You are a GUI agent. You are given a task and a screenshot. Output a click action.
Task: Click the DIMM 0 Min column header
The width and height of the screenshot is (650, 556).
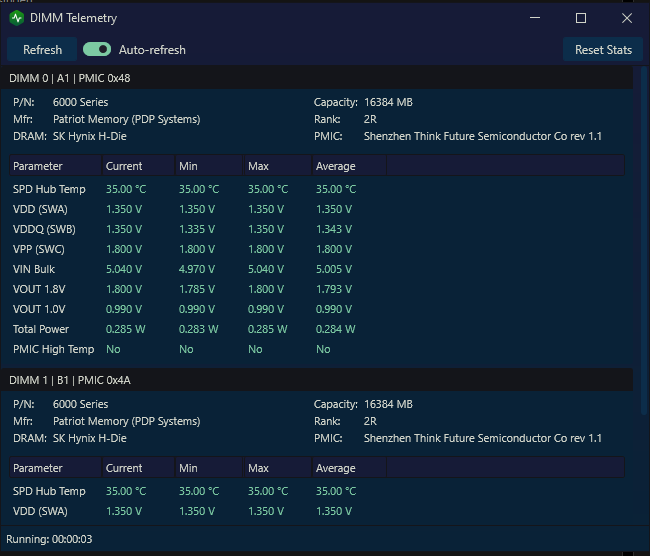pos(209,166)
